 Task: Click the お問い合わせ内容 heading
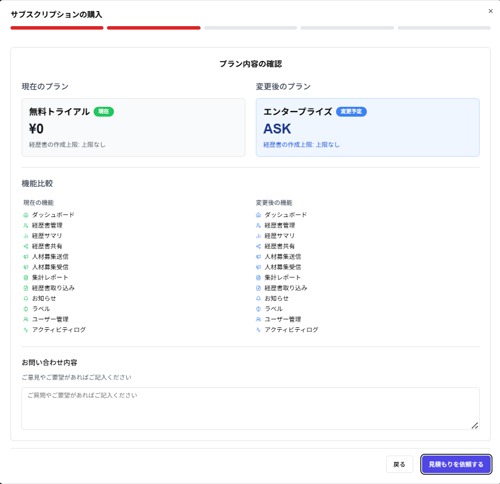click(49, 362)
